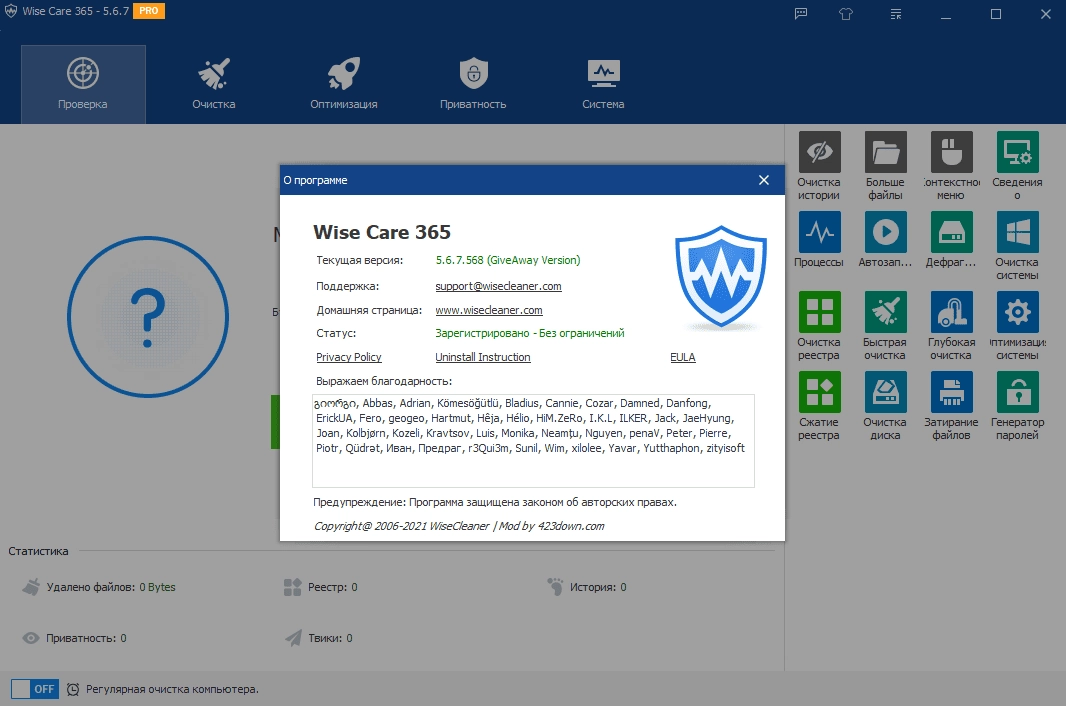
Task: Open the Оптимизация tab
Action: [x=343, y=84]
